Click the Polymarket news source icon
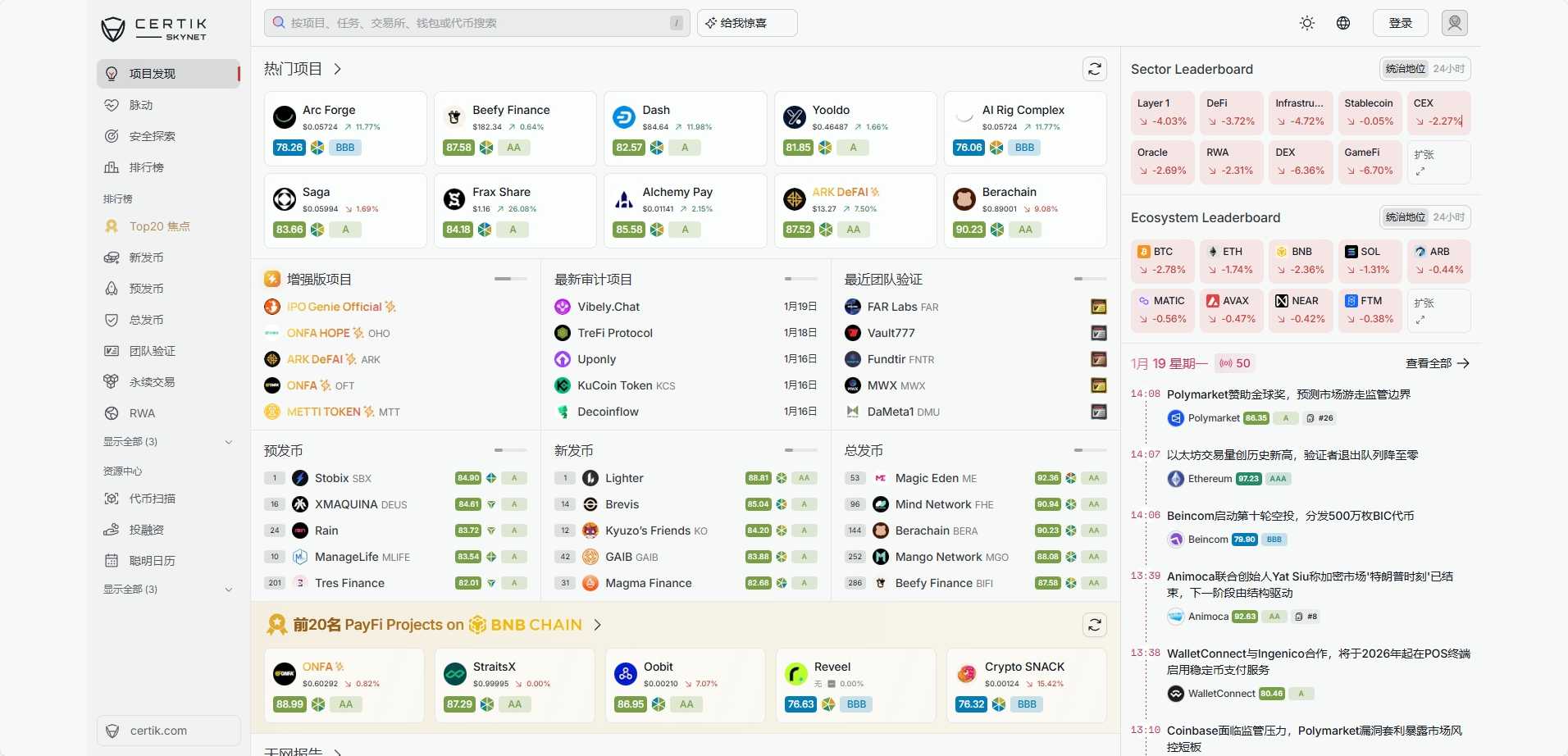 [x=1175, y=418]
